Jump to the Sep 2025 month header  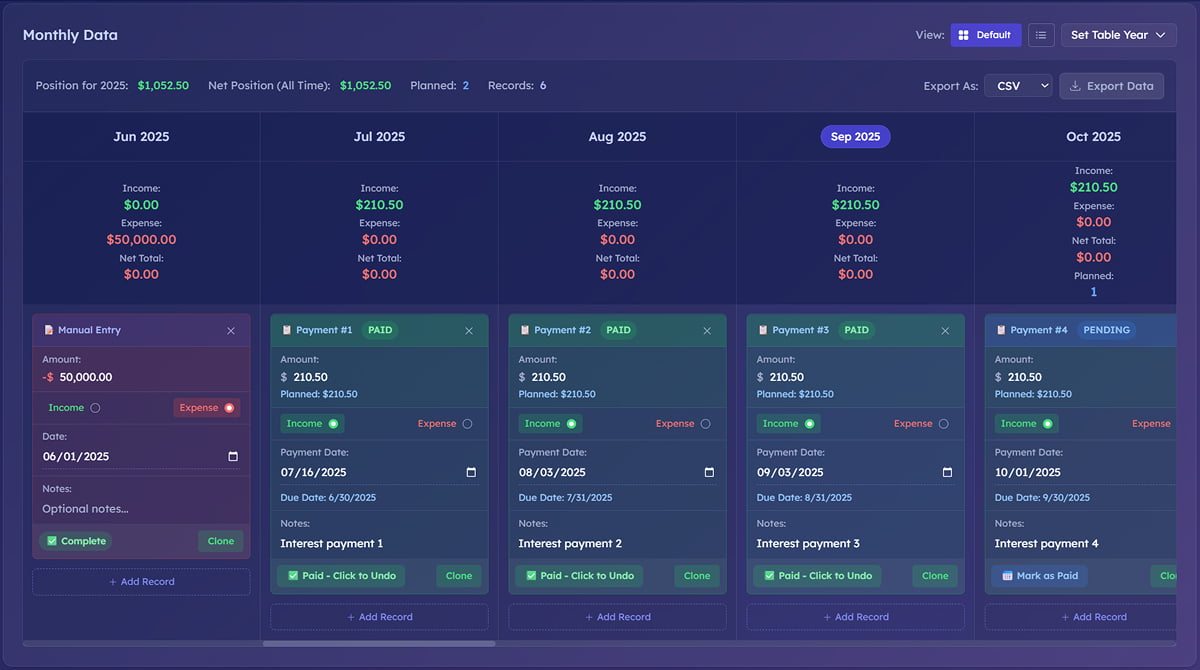tap(855, 137)
